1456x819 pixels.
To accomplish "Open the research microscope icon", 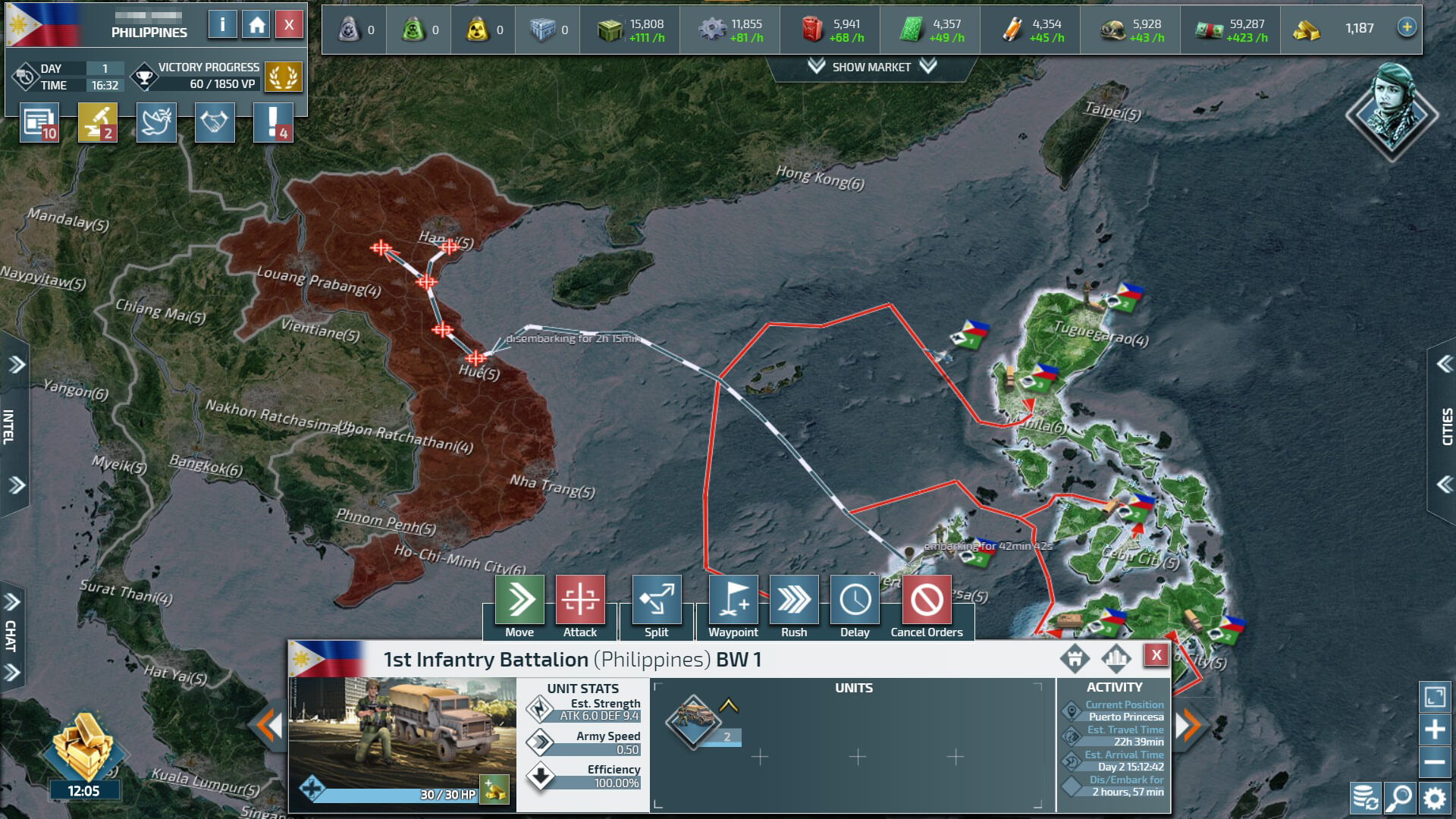I will (x=98, y=123).
